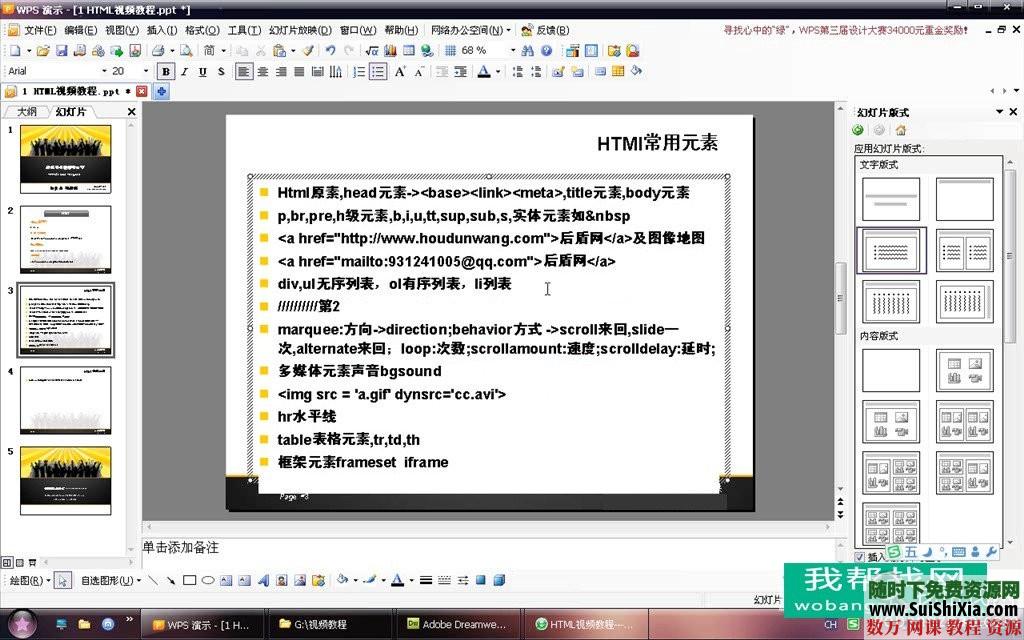
Task: Open Print Preview magnifier icon
Action: pos(186,50)
